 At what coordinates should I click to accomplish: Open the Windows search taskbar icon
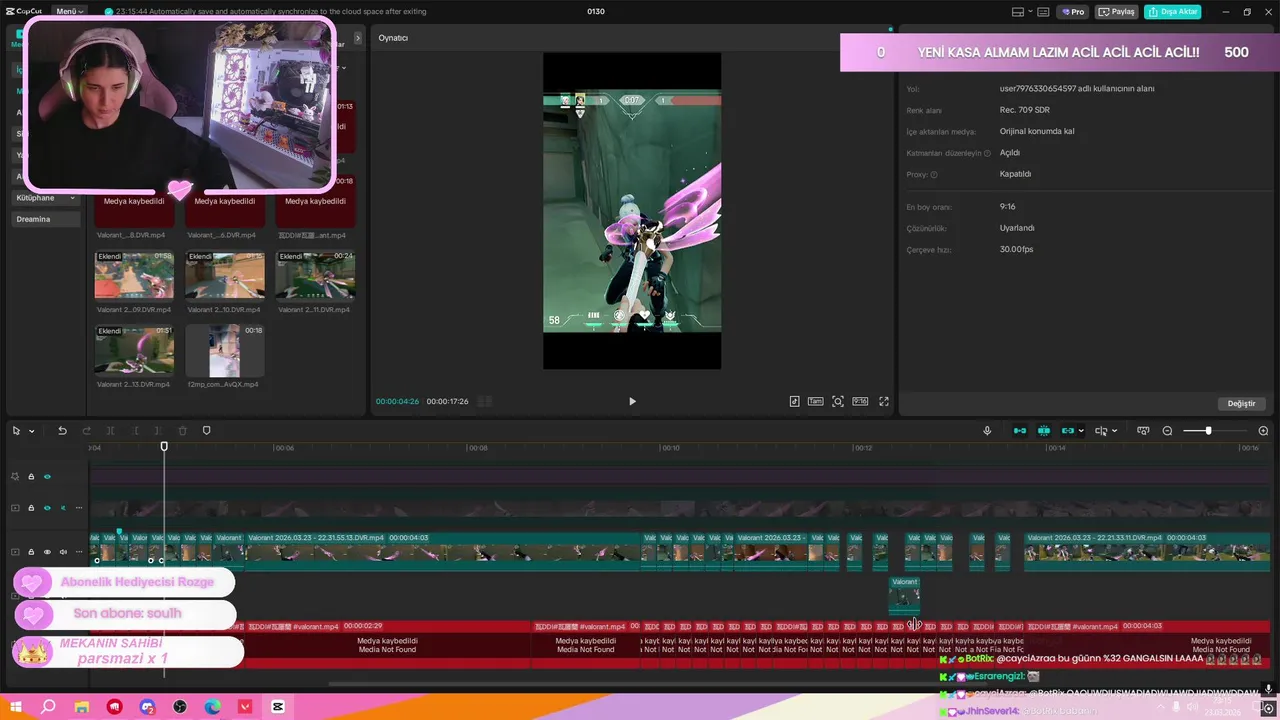tap(48, 707)
